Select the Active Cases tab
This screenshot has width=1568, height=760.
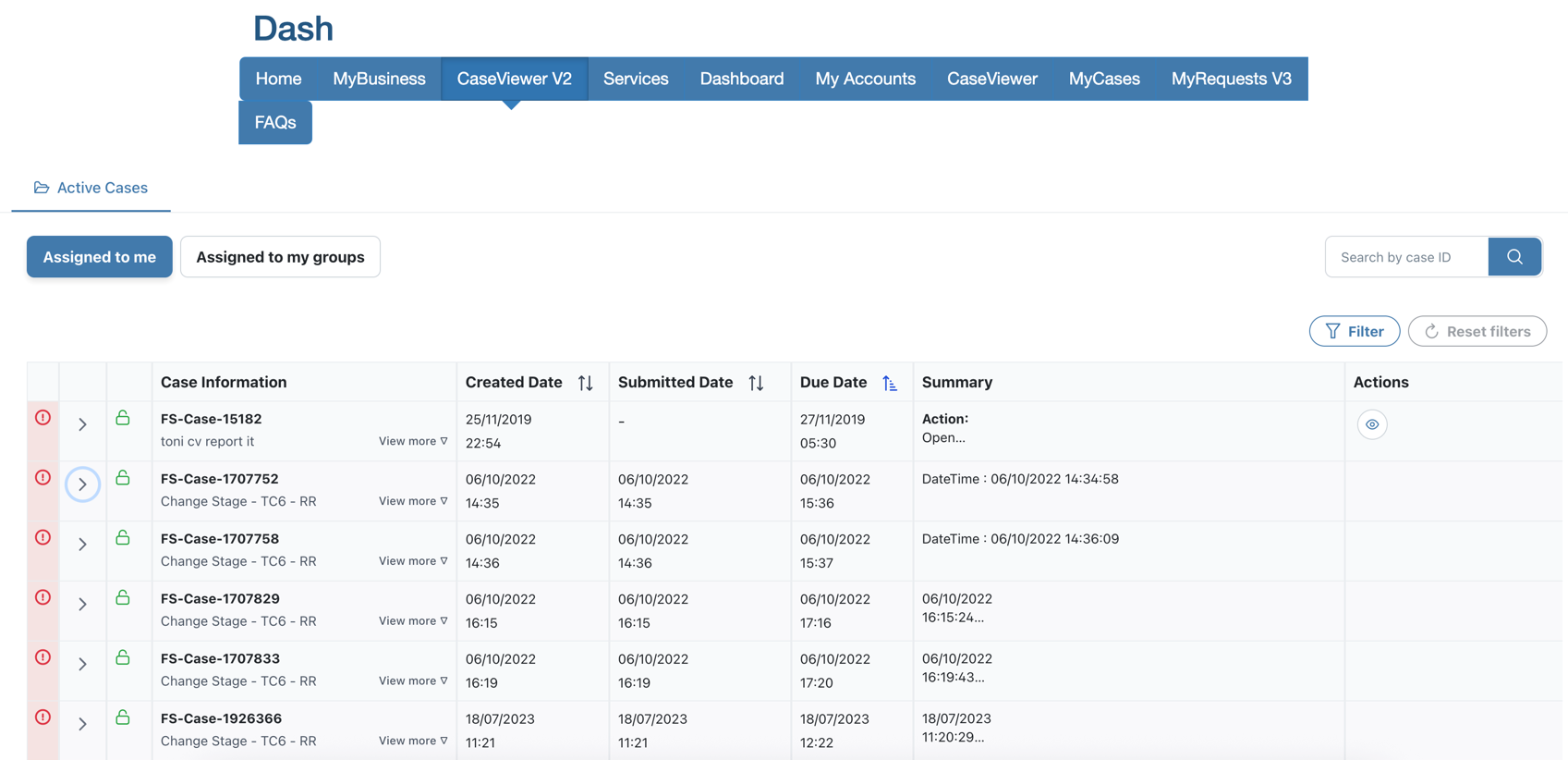(x=91, y=188)
